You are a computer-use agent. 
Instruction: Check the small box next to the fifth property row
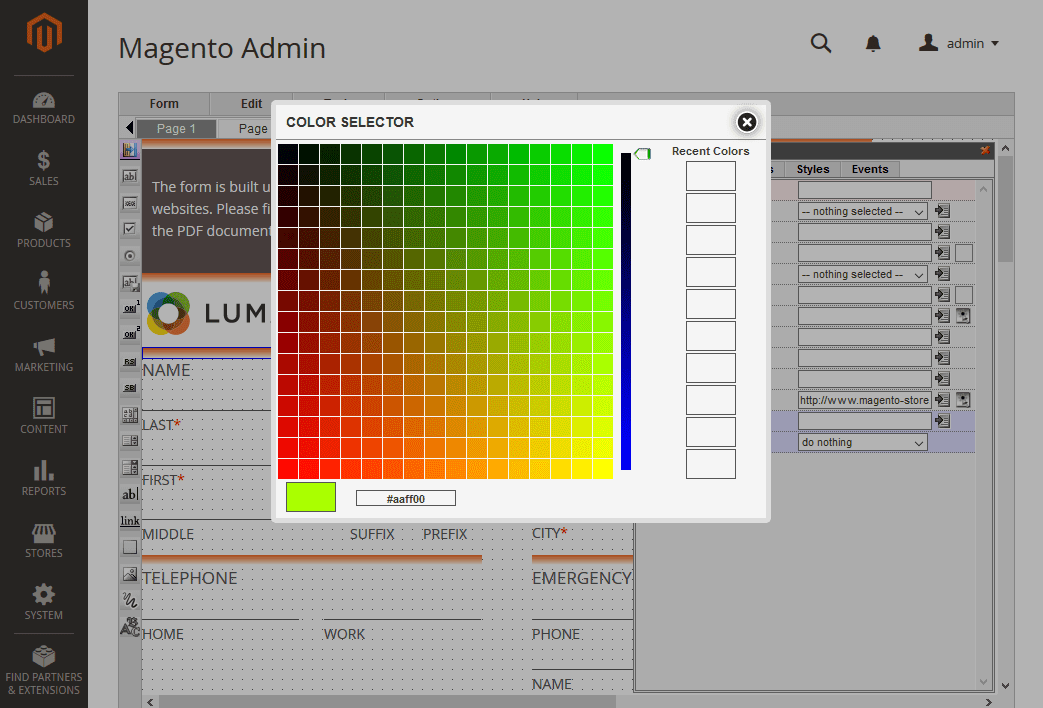coord(963,294)
